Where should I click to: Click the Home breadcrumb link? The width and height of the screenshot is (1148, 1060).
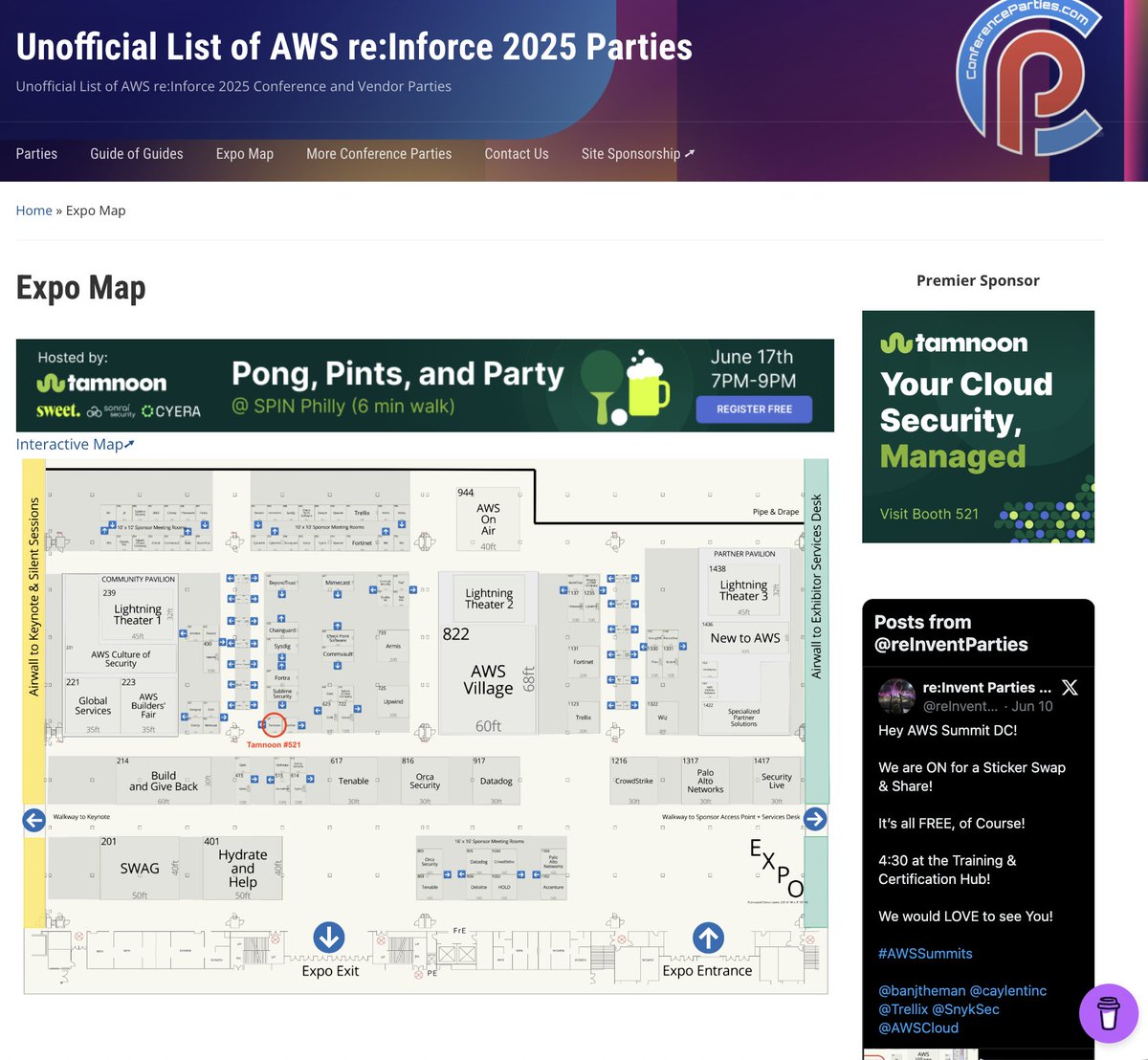[33, 210]
